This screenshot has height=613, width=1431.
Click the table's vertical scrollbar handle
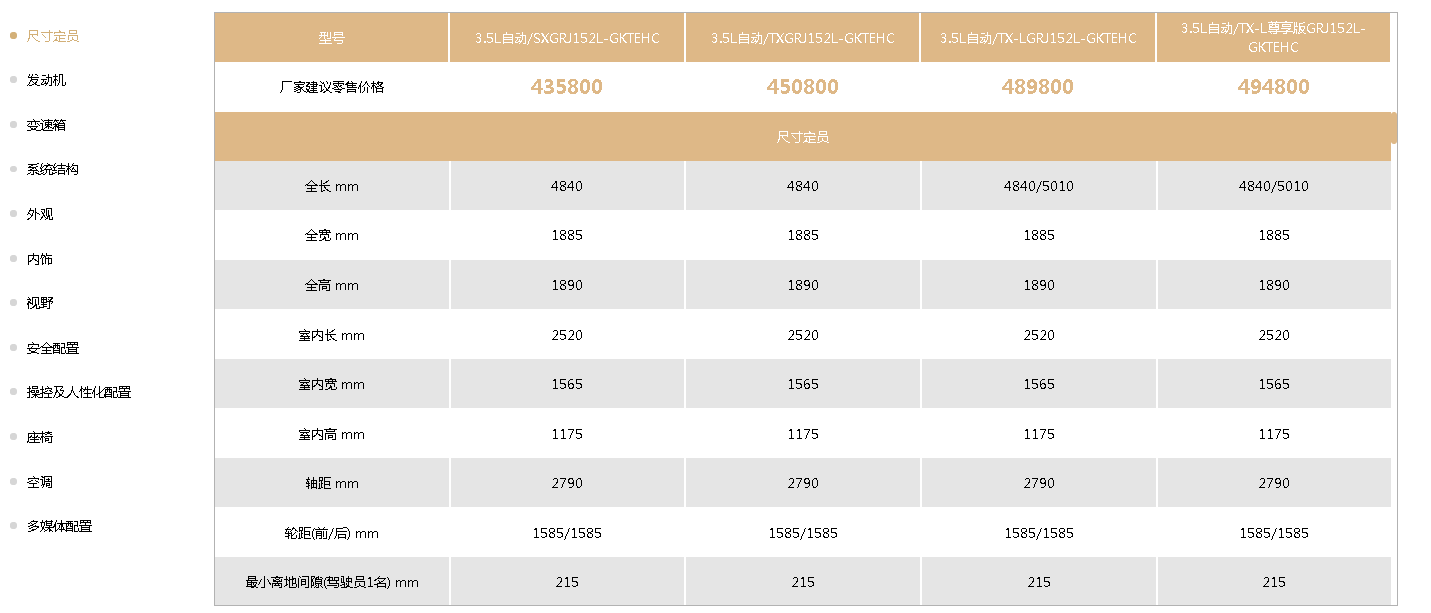1394,128
